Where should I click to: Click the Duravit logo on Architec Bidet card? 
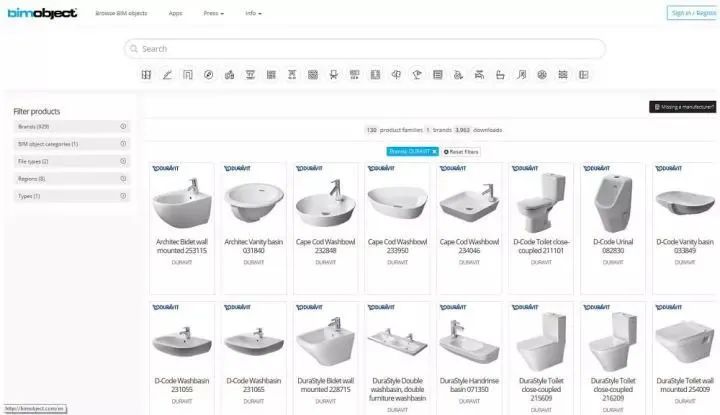[166, 168]
